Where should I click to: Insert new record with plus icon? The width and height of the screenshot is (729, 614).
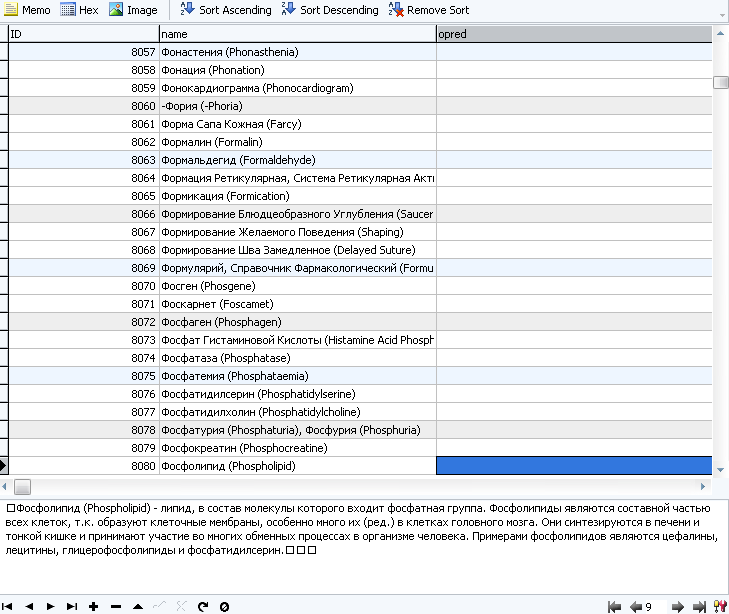93,606
